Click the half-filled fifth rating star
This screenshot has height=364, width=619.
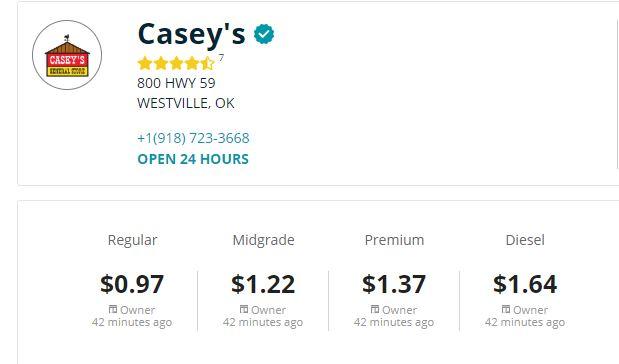click(207, 63)
